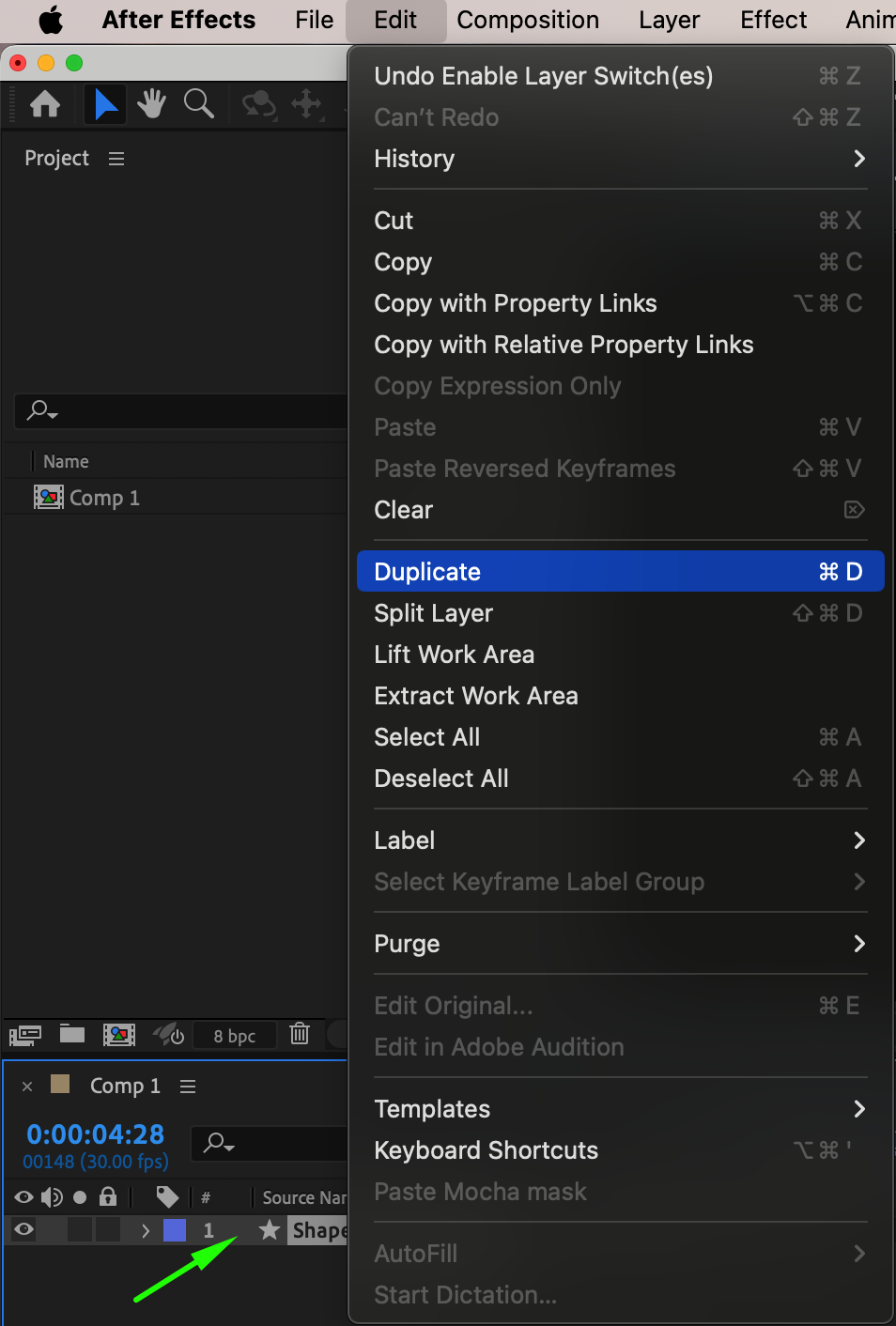The width and height of the screenshot is (896, 1326).
Task: Toggle solo switch for layer 1
Action: pyautogui.click(x=80, y=1229)
